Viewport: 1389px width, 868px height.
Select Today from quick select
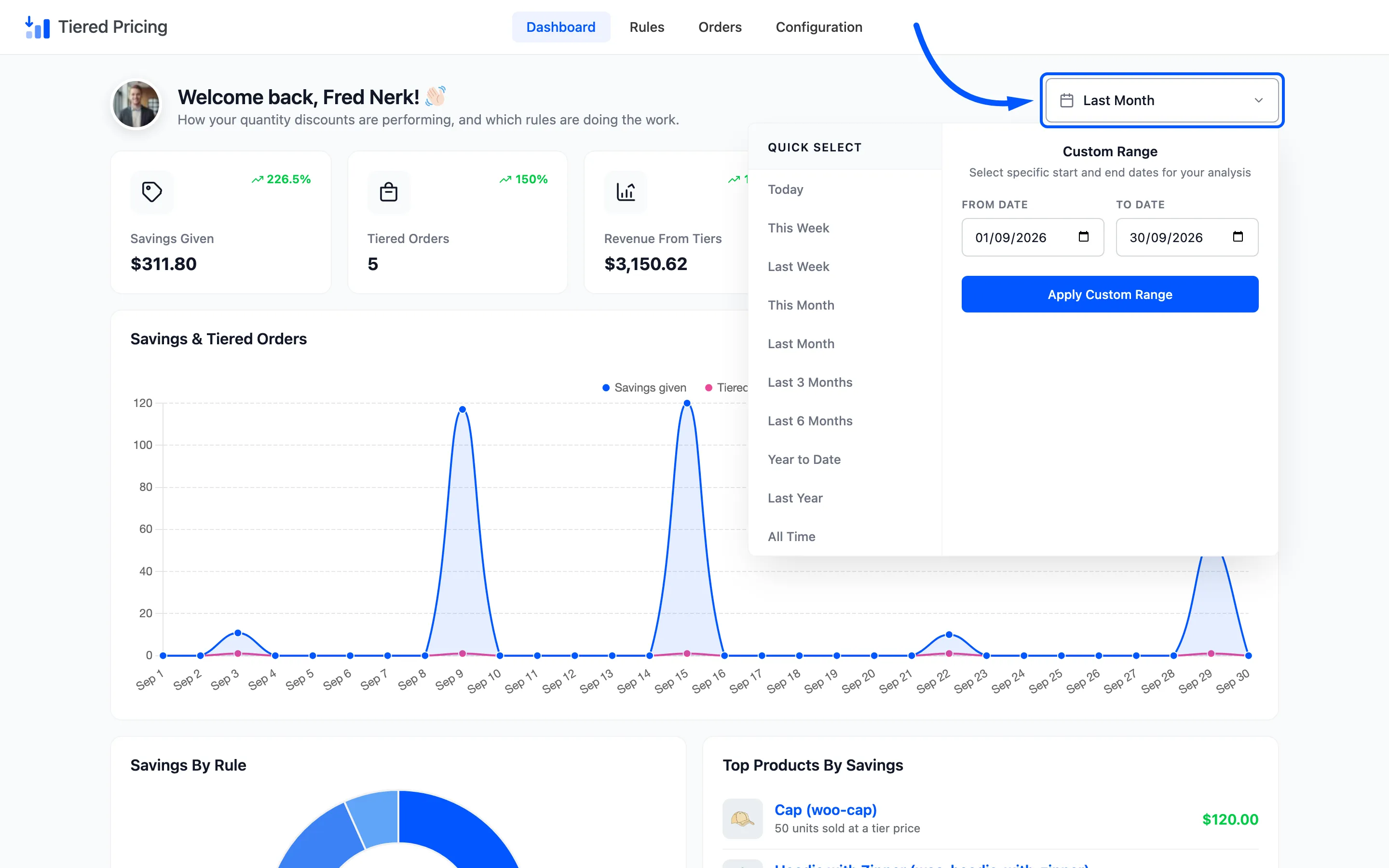coord(845,190)
